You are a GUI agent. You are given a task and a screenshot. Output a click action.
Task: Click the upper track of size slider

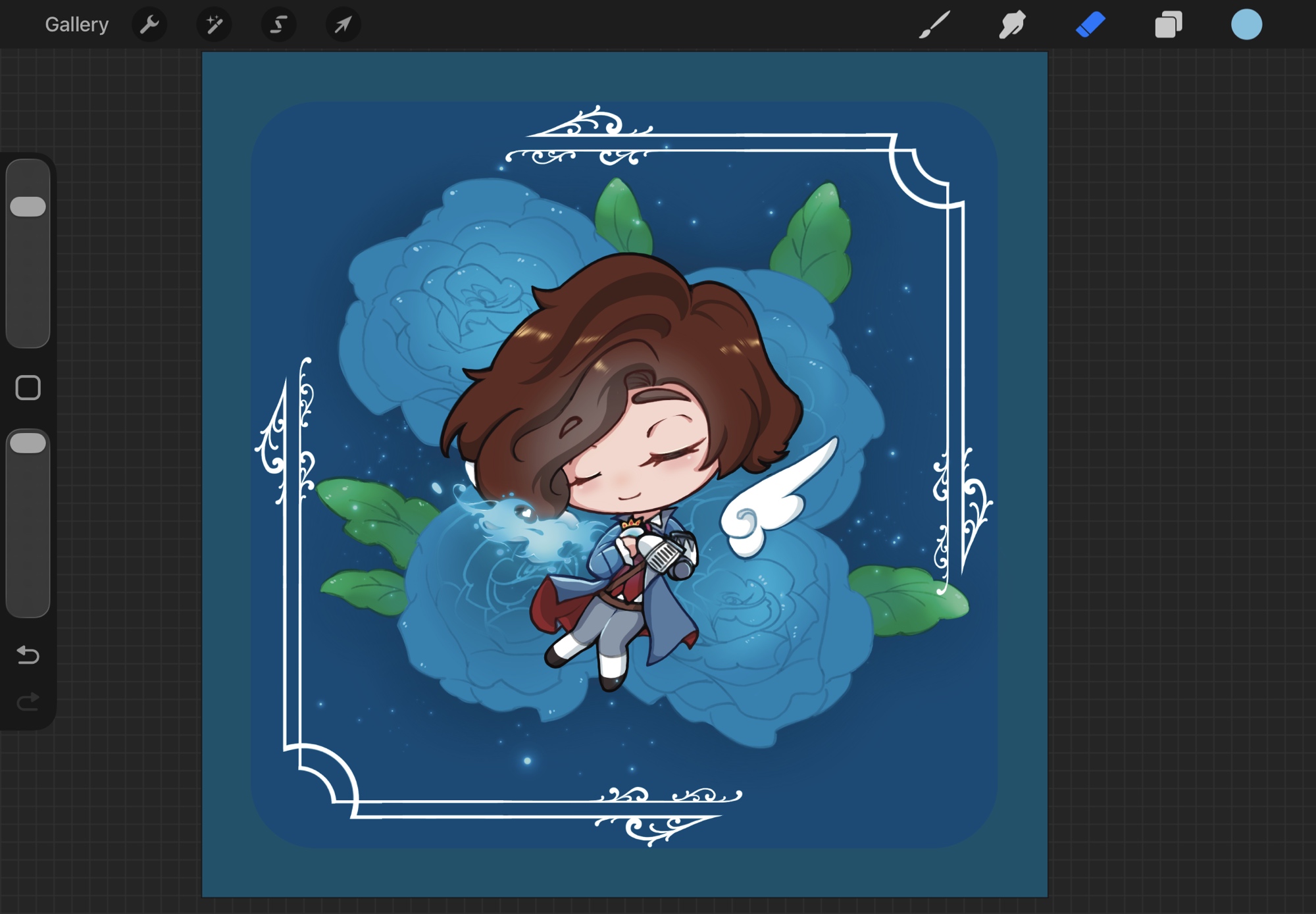click(x=28, y=178)
